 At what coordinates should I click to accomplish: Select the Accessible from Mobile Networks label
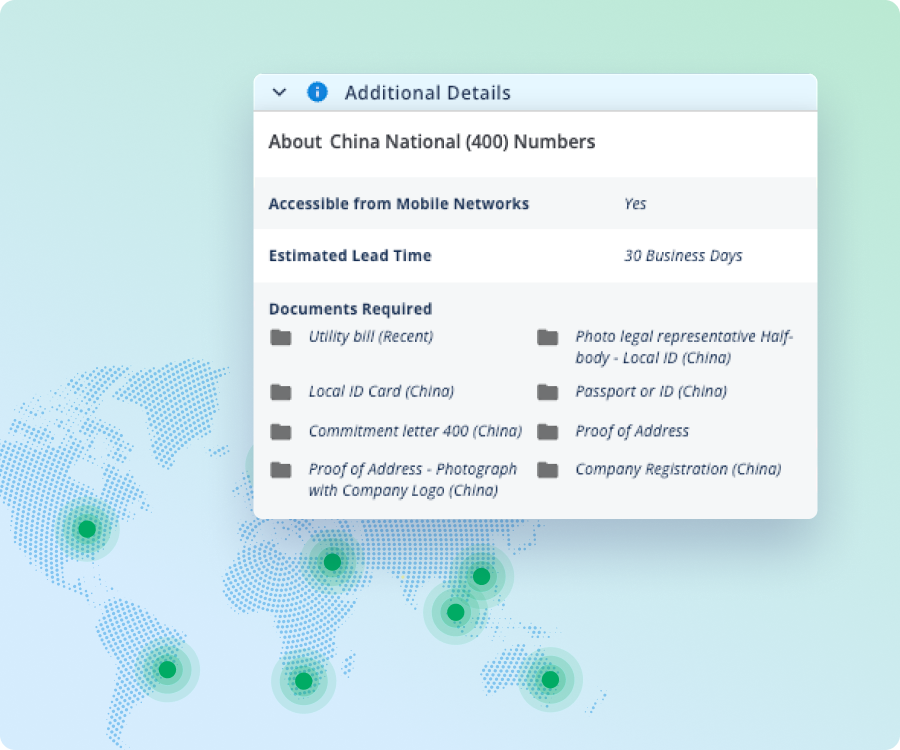click(x=398, y=204)
